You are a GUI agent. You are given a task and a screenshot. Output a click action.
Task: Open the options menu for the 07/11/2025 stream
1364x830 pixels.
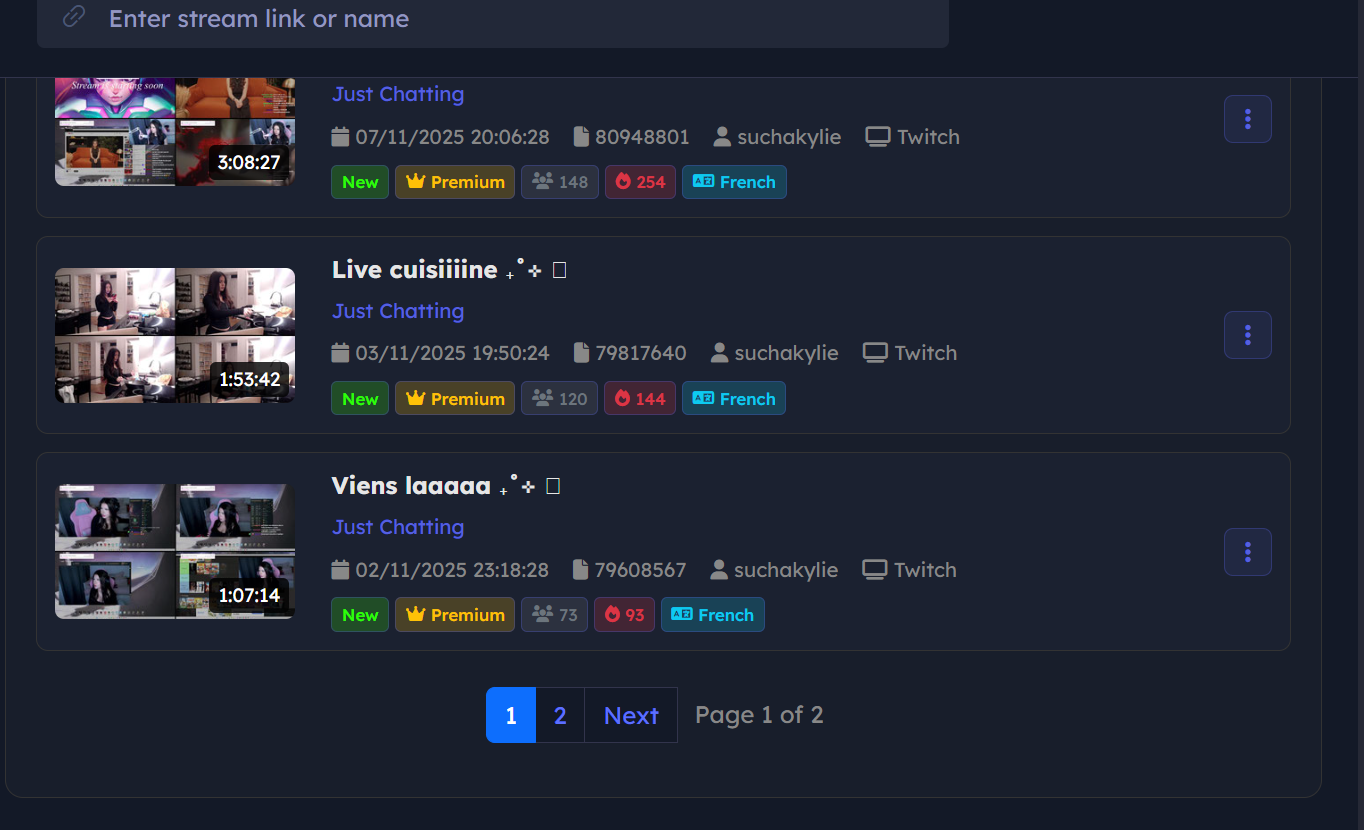[x=1247, y=119]
